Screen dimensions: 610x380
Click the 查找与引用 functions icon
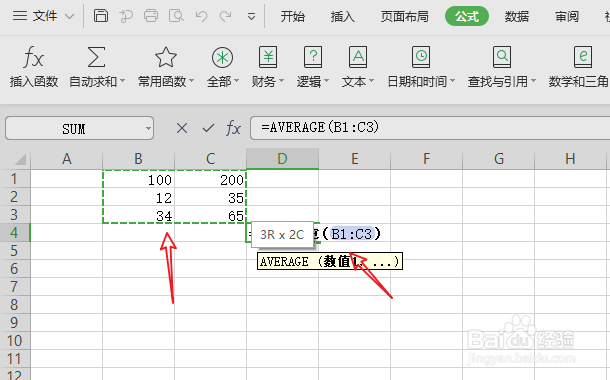click(502, 57)
